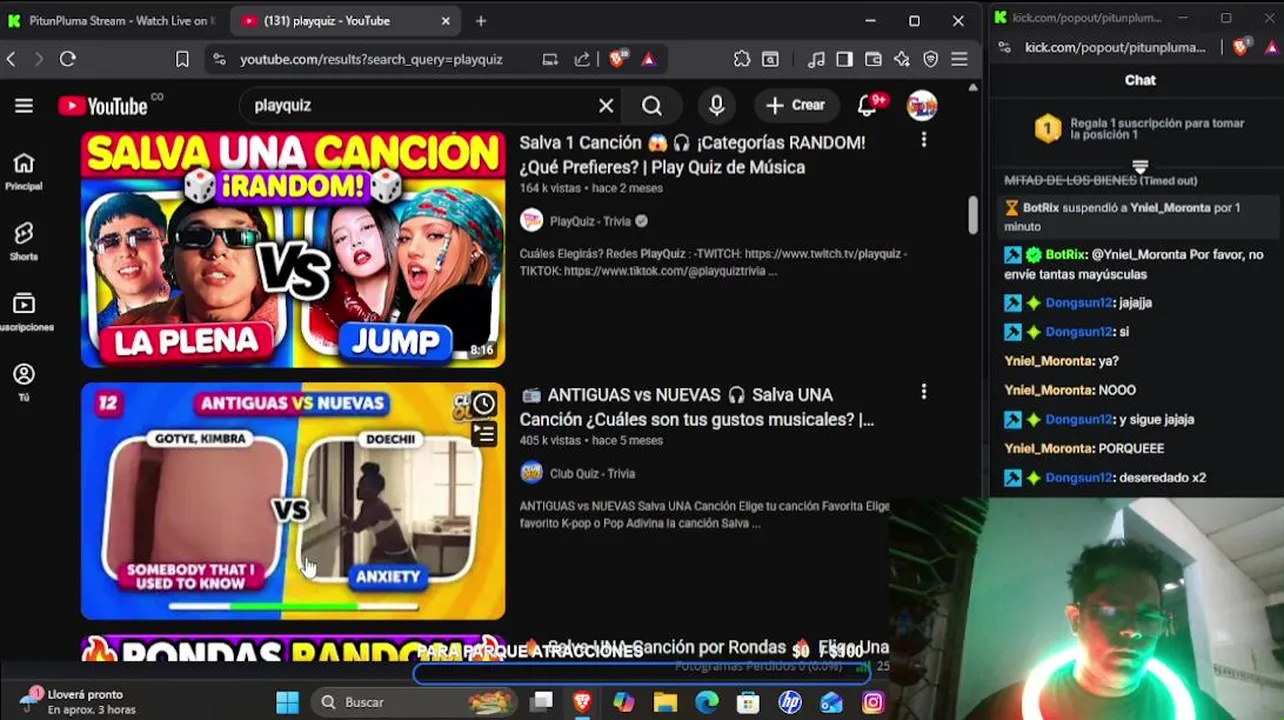Submit search with the magnifier button
This screenshot has height=720, width=1284.
[652, 105]
